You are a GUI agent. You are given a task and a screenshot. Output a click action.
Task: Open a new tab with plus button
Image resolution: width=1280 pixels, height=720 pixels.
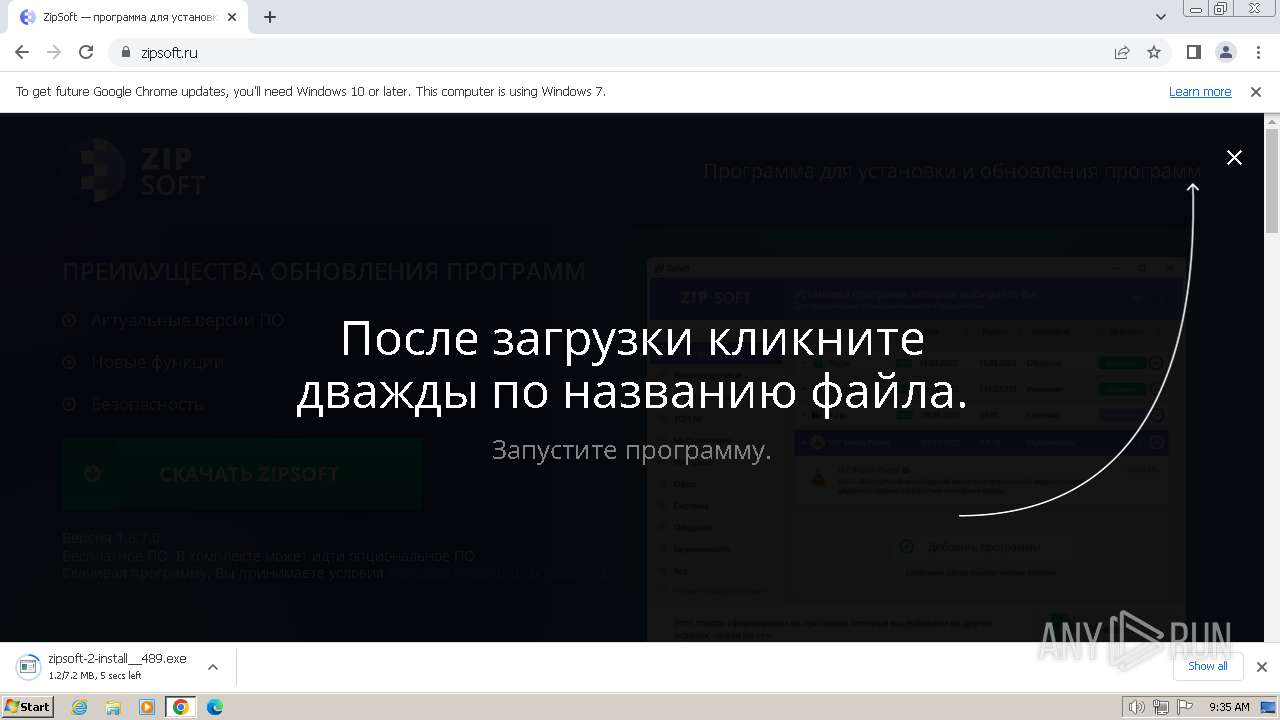[270, 17]
